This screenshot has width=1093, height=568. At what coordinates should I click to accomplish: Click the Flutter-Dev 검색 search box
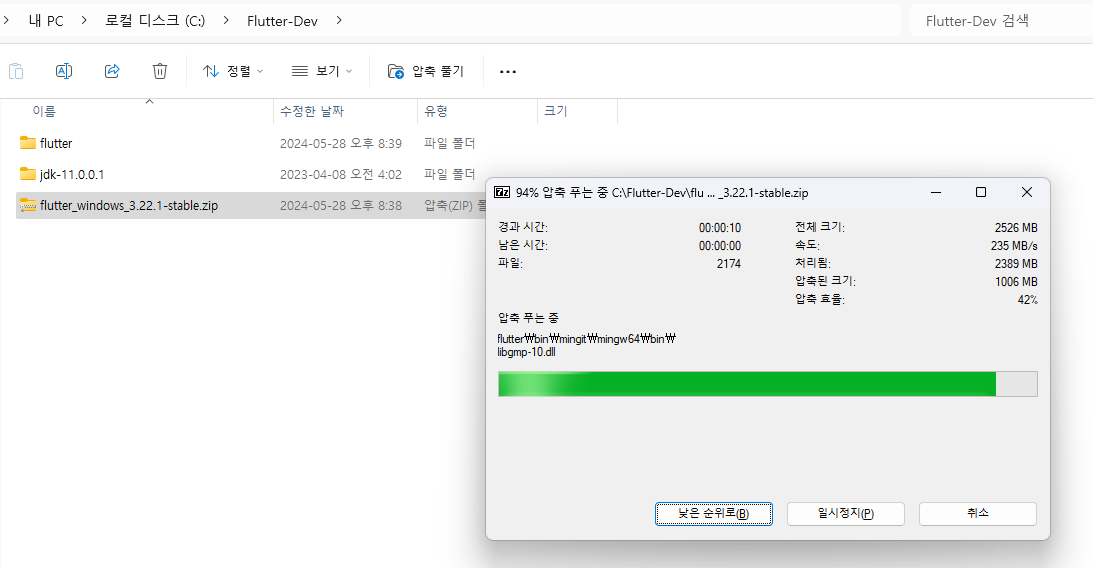(1002, 21)
